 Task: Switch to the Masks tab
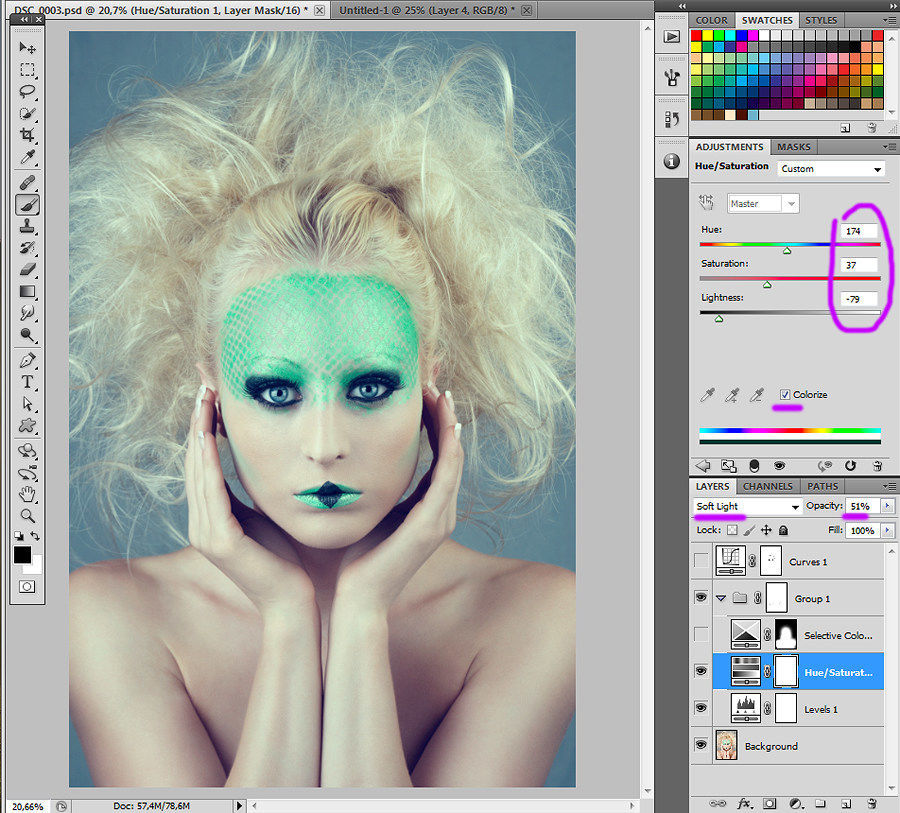794,147
